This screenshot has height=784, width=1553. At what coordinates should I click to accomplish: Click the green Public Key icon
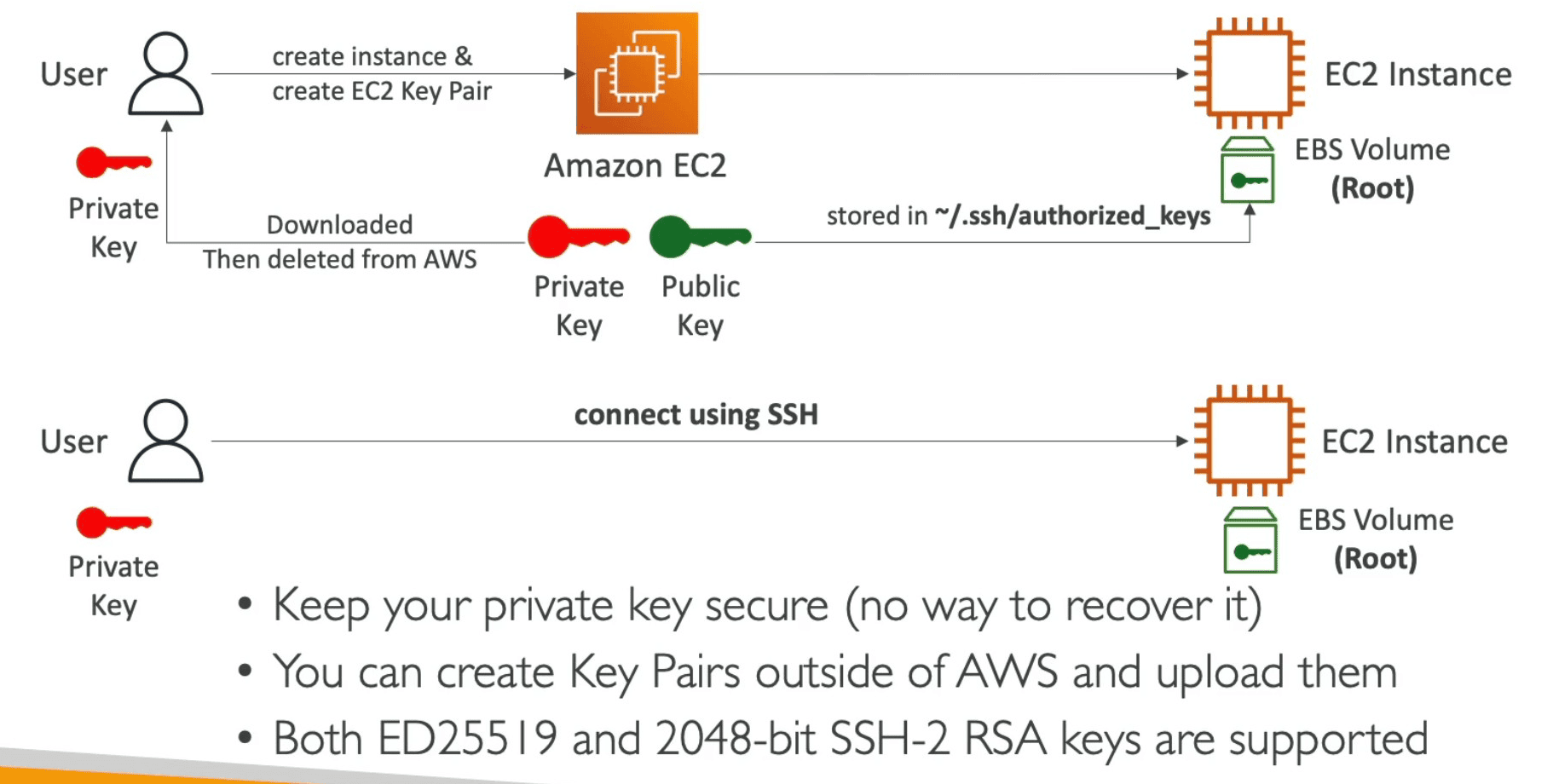pyautogui.click(x=700, y=236)
